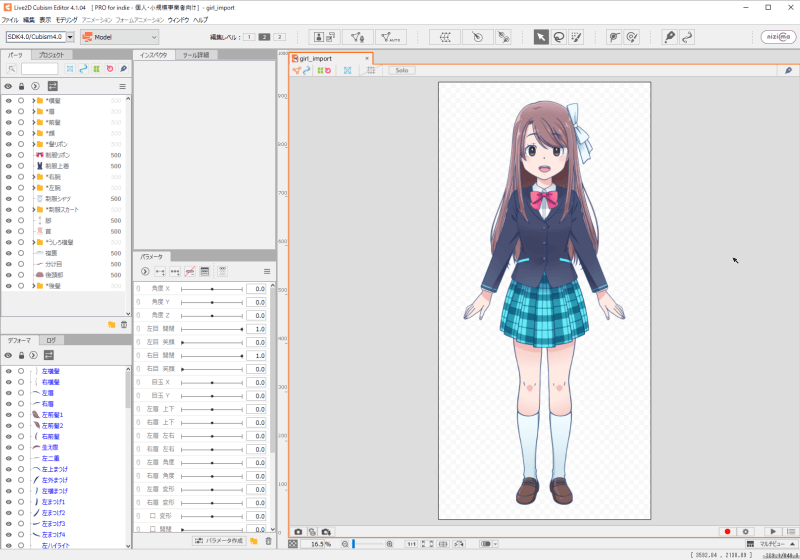800x560 pixels.
Task: Click the 1:1 zoom button
Action: [411, 544]
